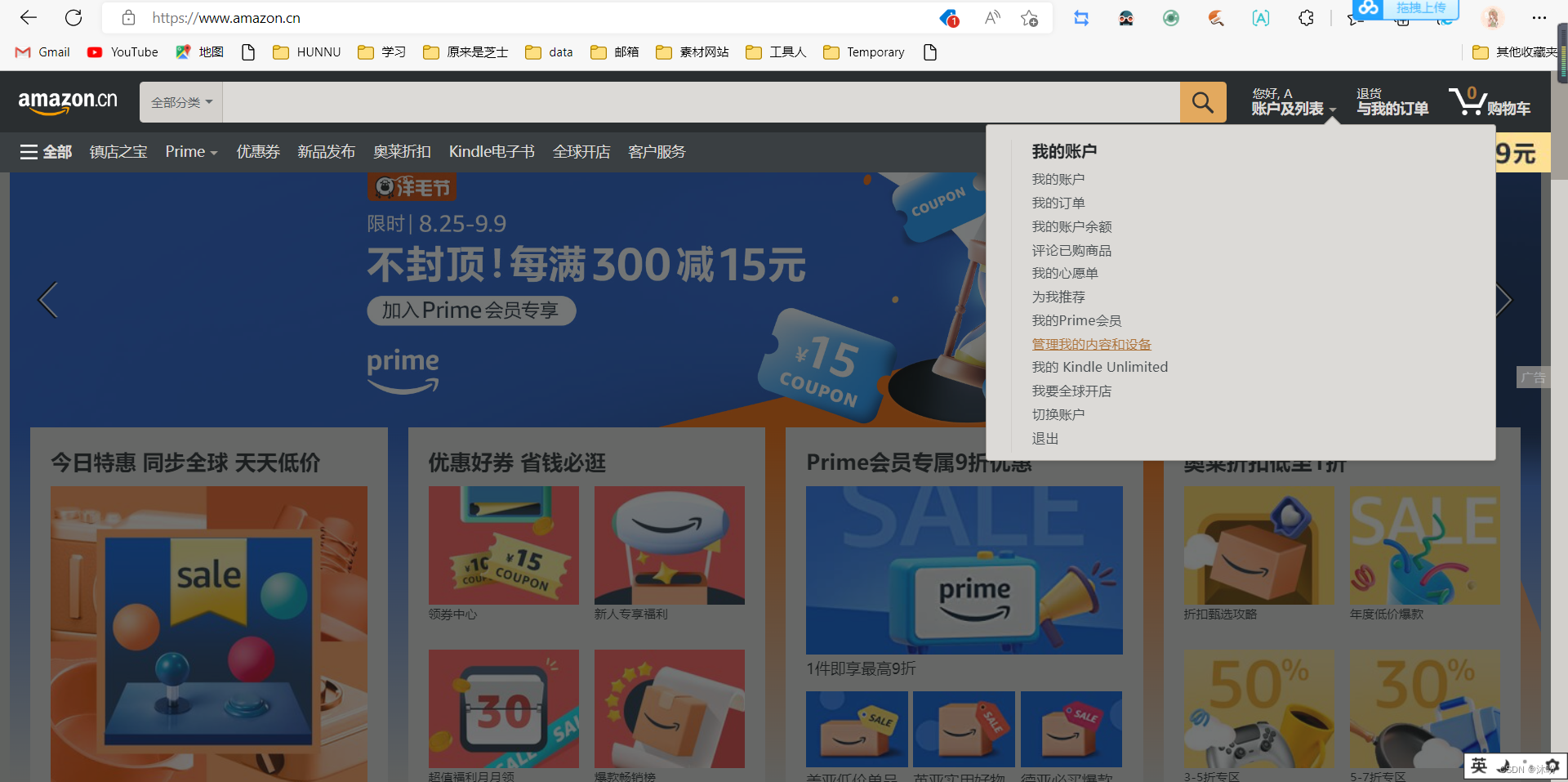Image resolution: width=1568 pixels, height=782 pixels.
Task: Click the orange search magnifier button
Action: pyautogui.click(x=1203, y=102)
